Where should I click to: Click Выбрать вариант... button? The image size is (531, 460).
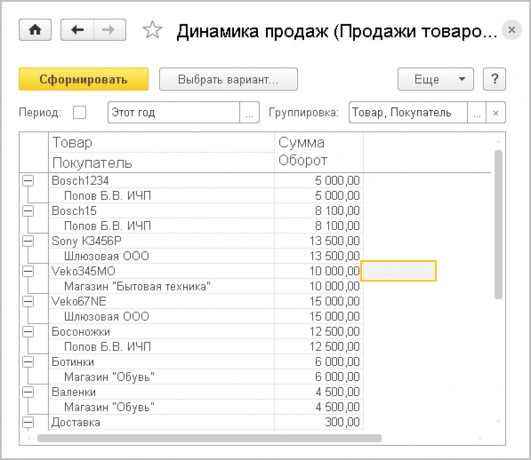click(228, 79)
